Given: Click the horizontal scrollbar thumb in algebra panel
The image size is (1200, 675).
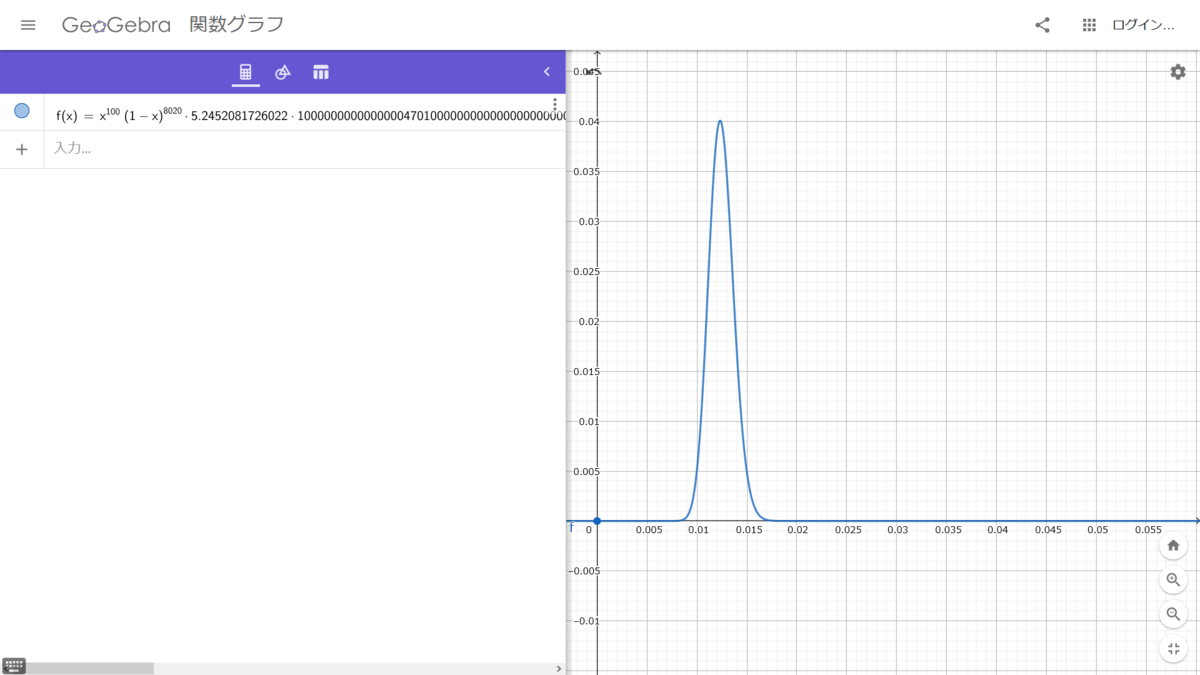Looking at the screenshot, I should pos(89,668).
